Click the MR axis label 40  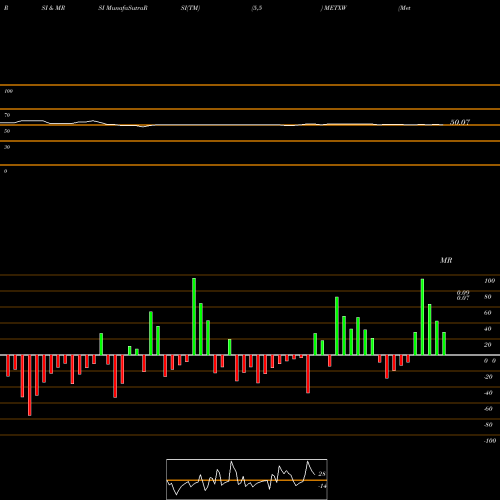488,329
